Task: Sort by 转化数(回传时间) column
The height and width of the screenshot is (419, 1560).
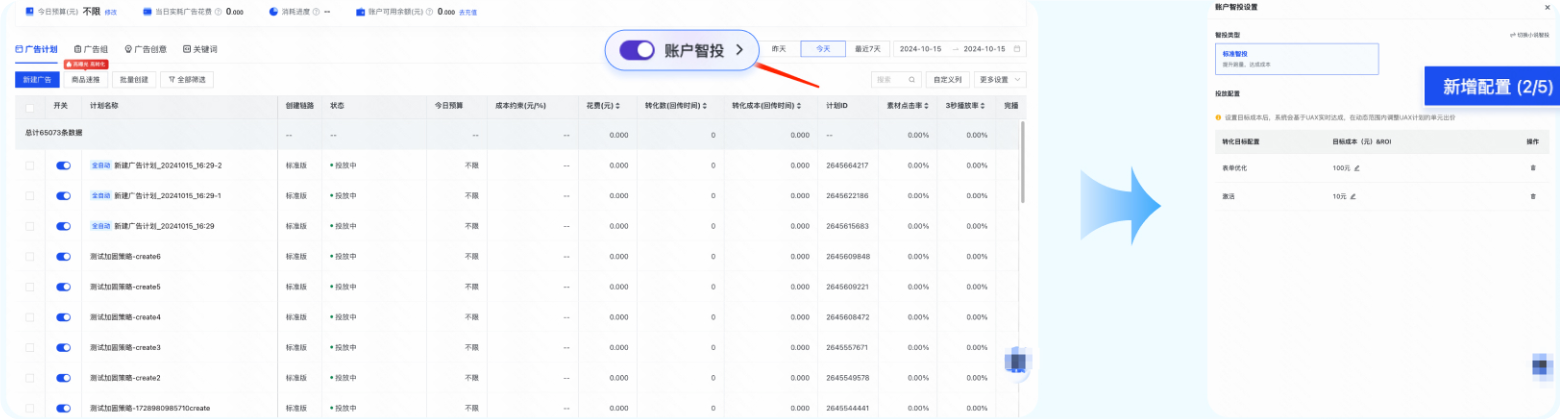Action: coord(707,106)
